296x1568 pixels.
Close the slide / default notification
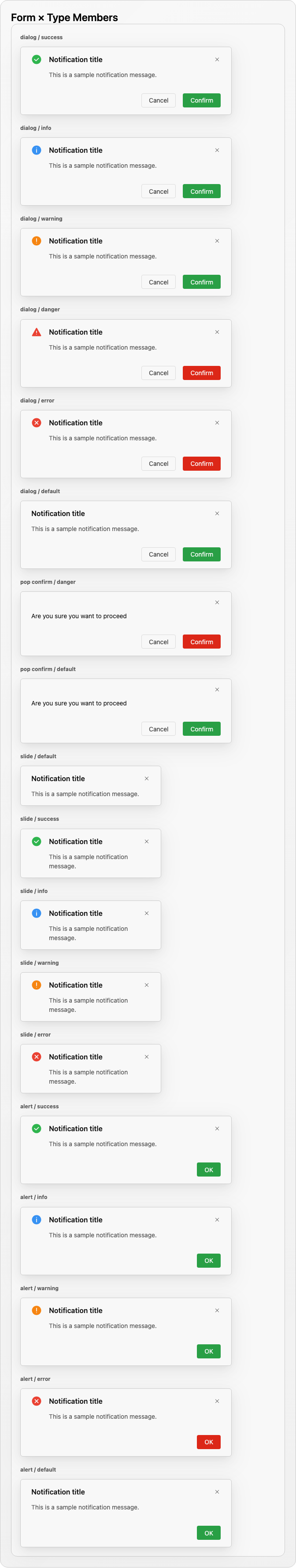146,778
